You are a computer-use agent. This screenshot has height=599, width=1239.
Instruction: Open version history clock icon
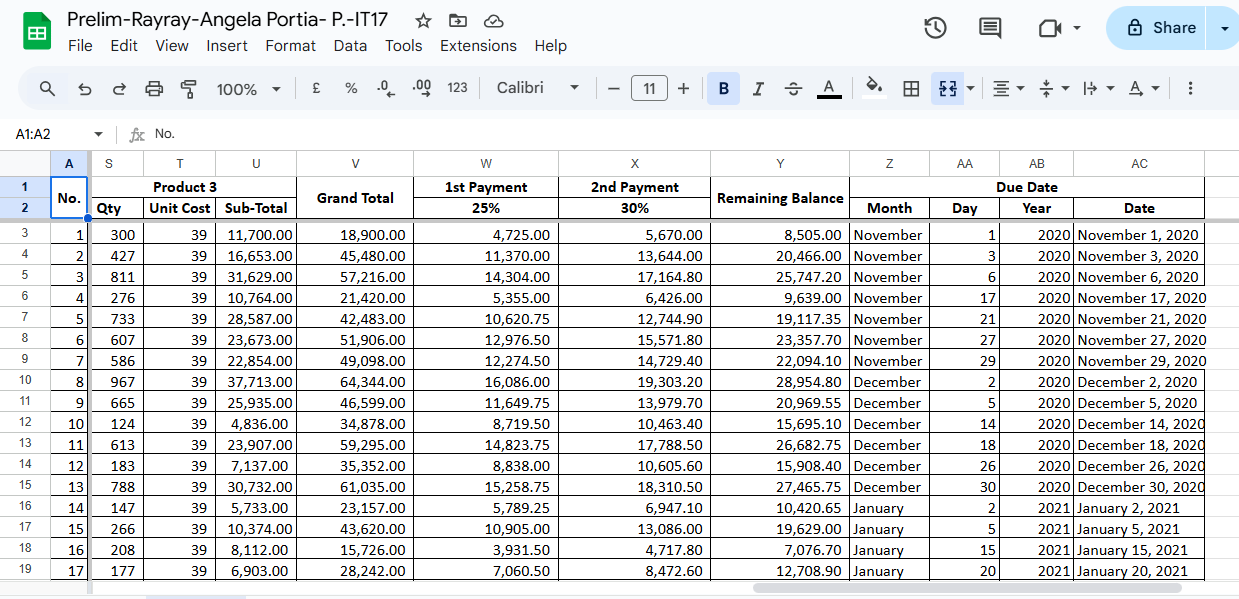pos(935,28)
